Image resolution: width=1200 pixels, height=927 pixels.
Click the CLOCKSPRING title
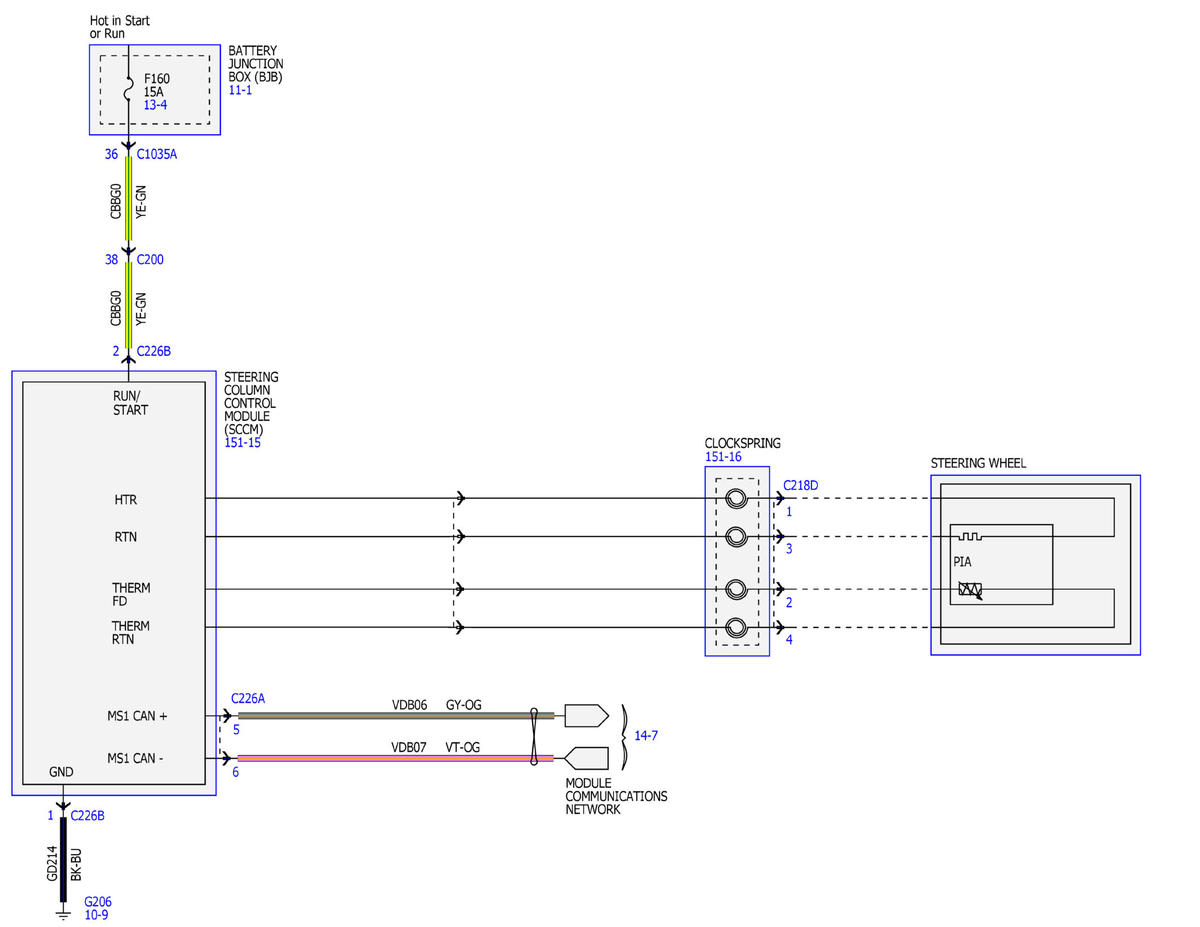pos(743,443)
